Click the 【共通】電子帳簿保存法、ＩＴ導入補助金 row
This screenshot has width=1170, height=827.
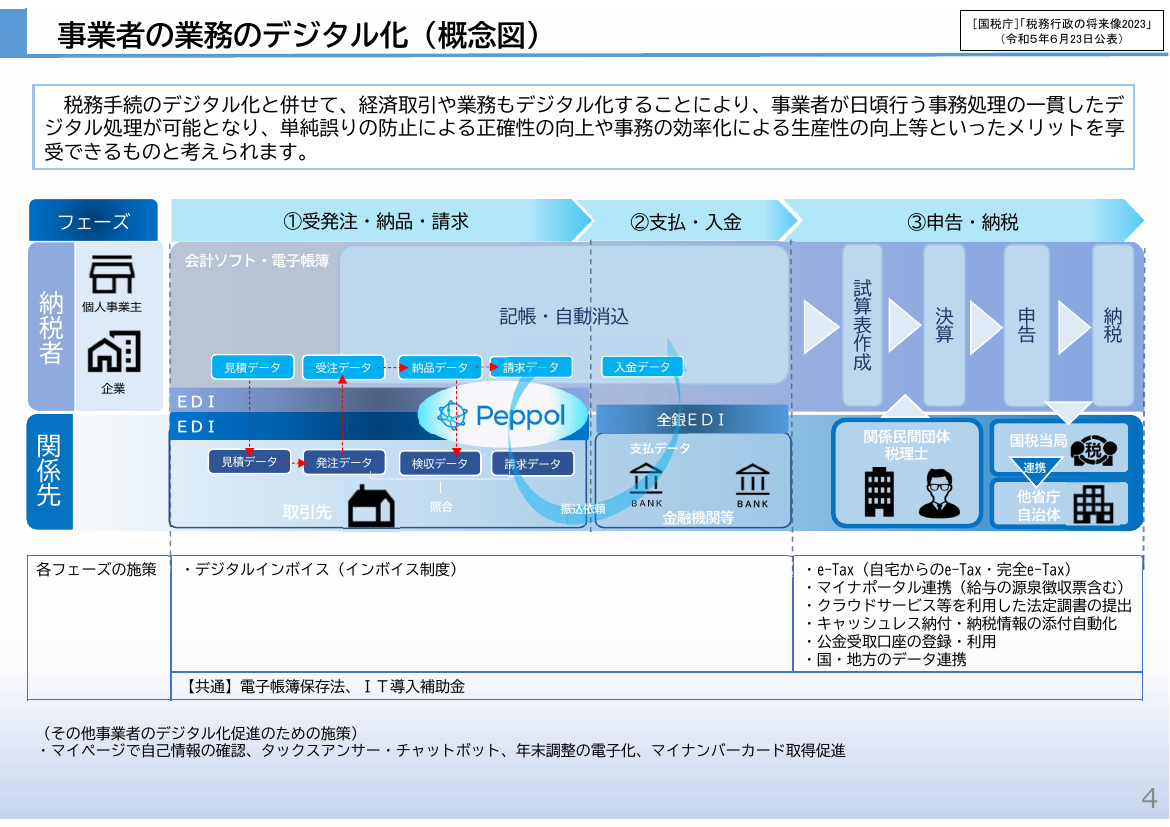[657, 686]
